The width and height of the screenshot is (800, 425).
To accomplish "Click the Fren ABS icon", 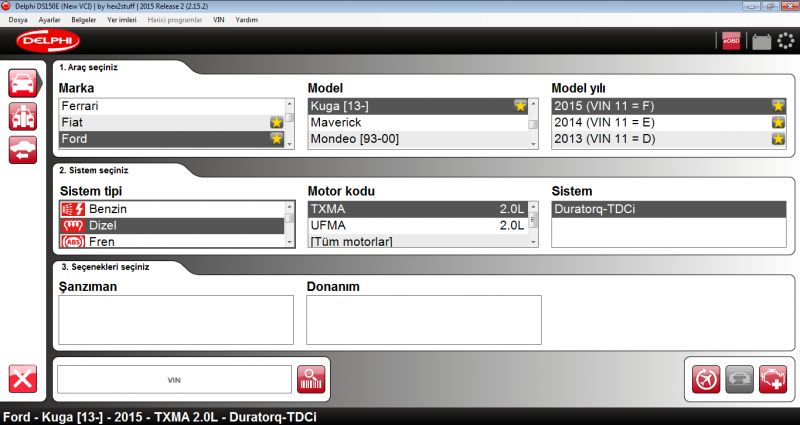I will pos(72,241).
